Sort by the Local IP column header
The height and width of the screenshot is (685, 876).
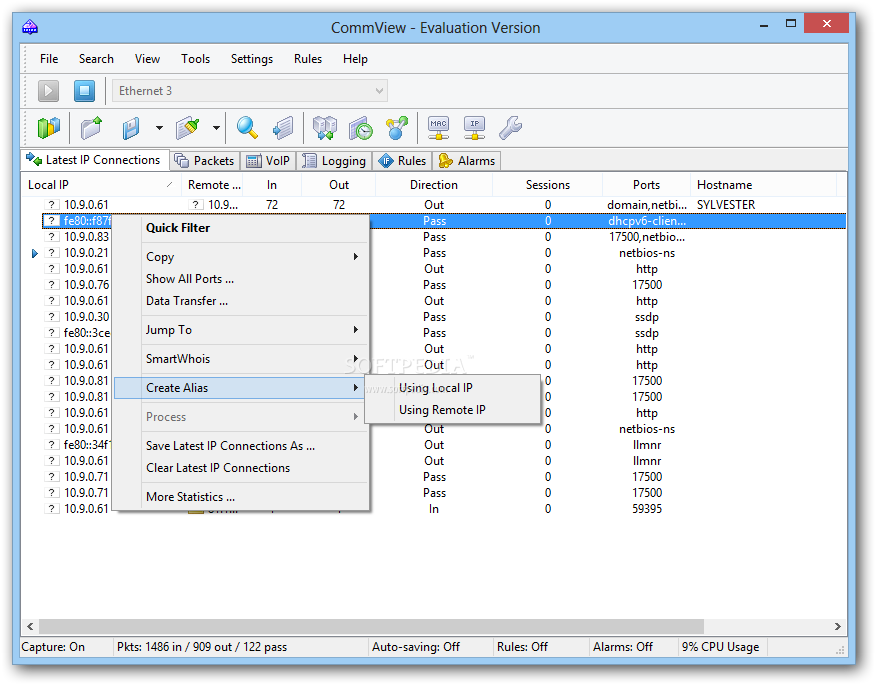[x=101, y=185]
